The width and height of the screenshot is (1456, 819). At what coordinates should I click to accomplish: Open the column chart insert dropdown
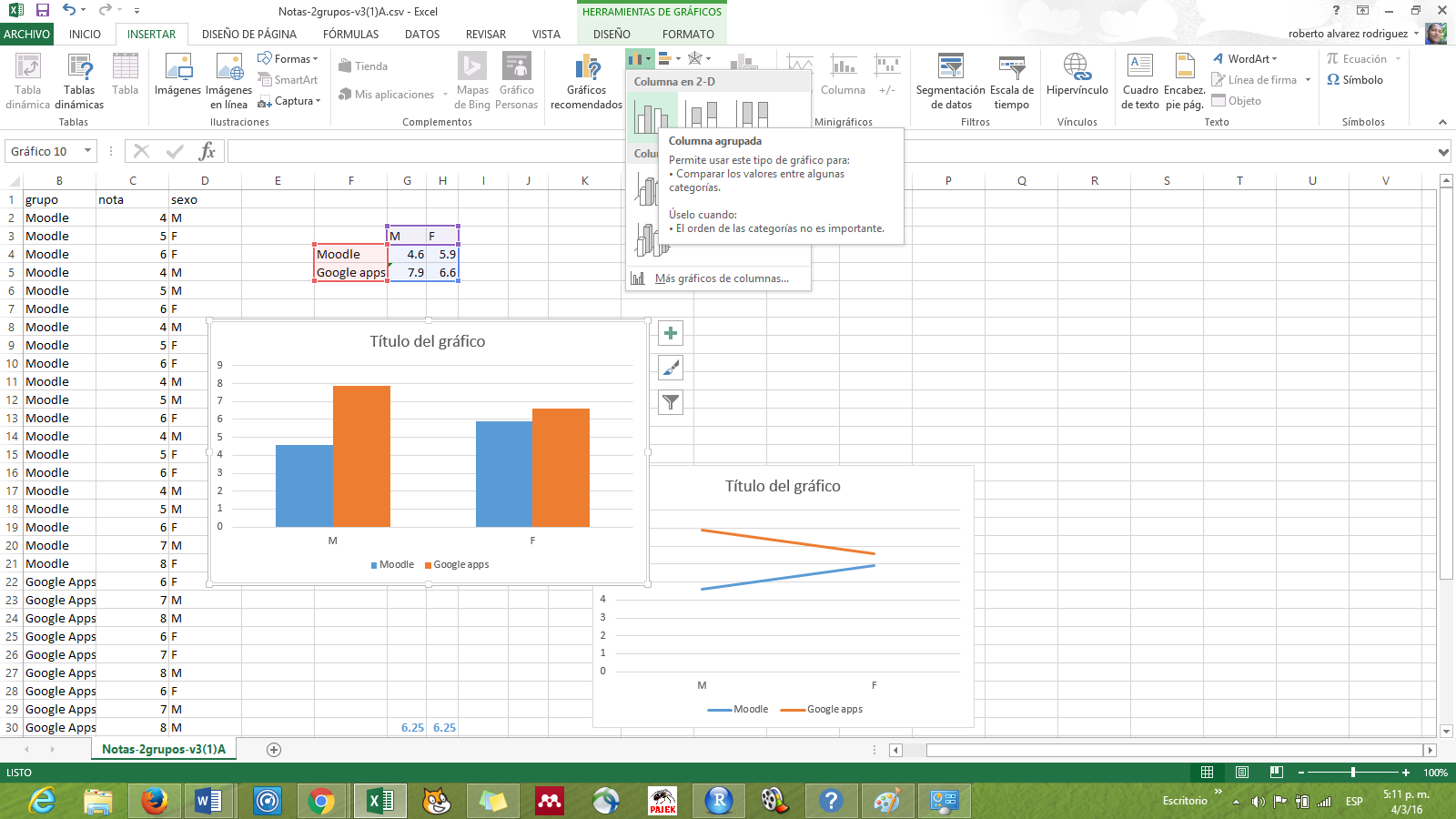tap(640, 58)
